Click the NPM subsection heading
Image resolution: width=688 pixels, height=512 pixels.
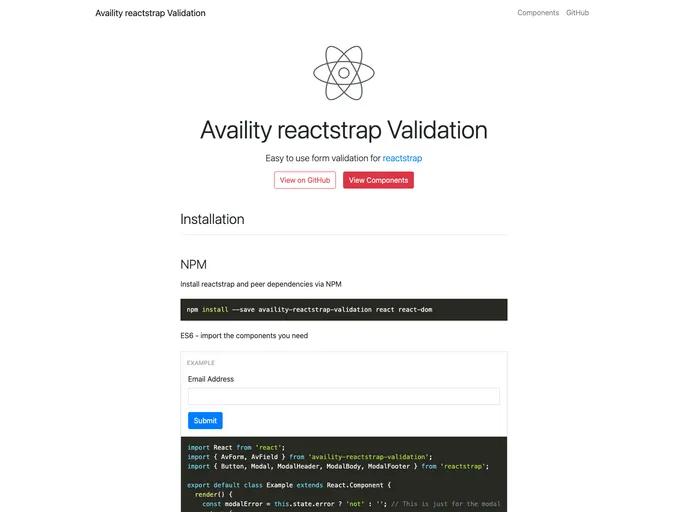pos(194,265)
